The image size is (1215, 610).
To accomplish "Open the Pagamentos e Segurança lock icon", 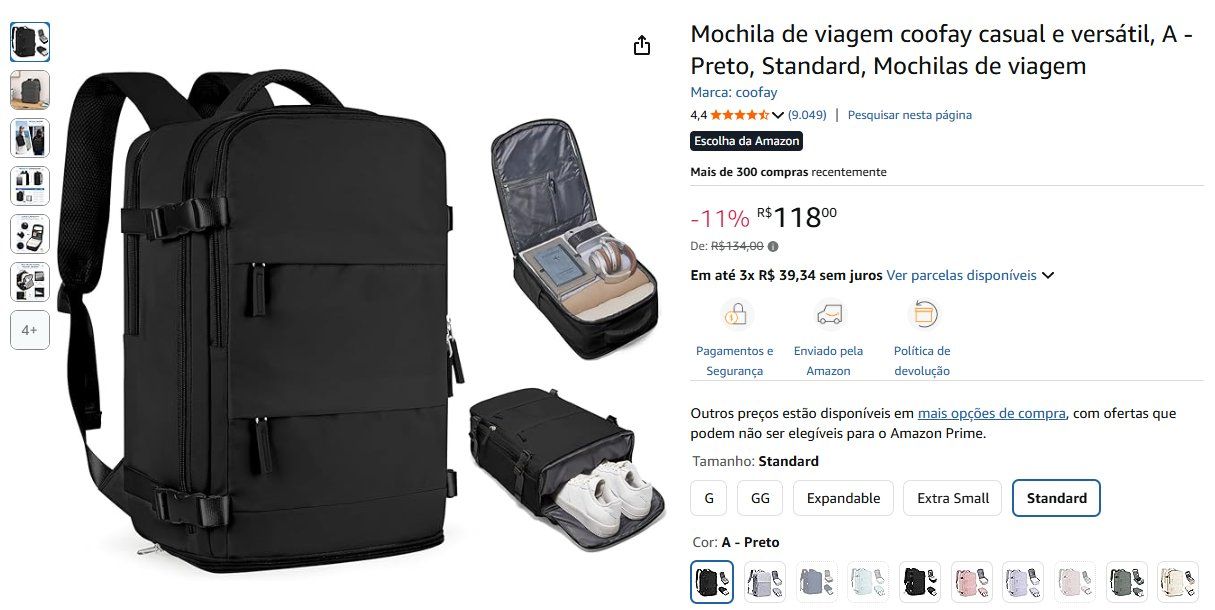I will pyautogui.click(x=735, y=316).
